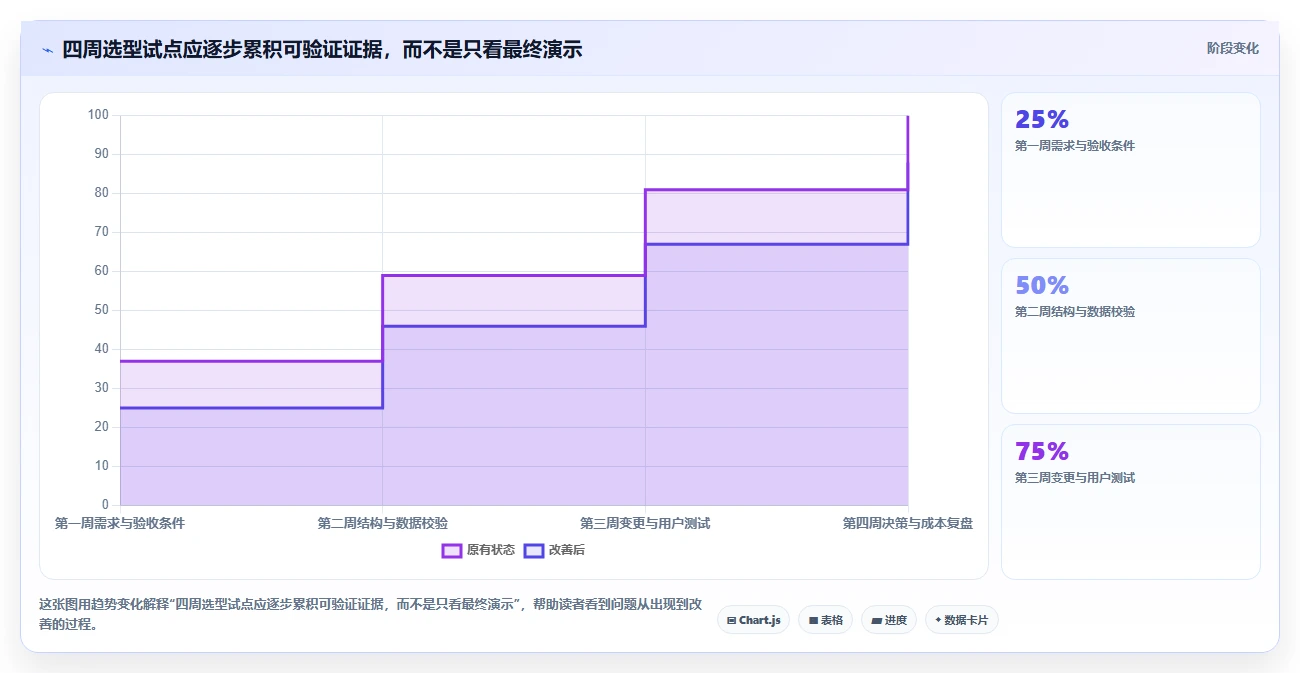Click x-axis label 第四周决策与成本复盘
1300x673 pixels.
point(908,523)
